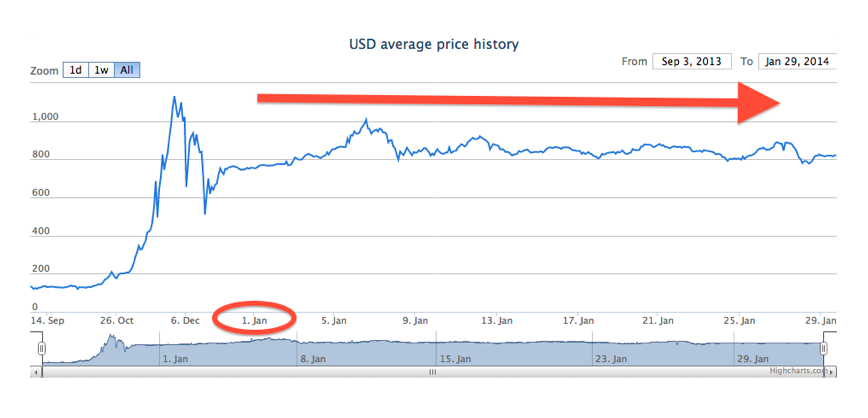Click the scrollbar right arrow
Viewport: 868px width, 418px height.
(x=832, y=372)
